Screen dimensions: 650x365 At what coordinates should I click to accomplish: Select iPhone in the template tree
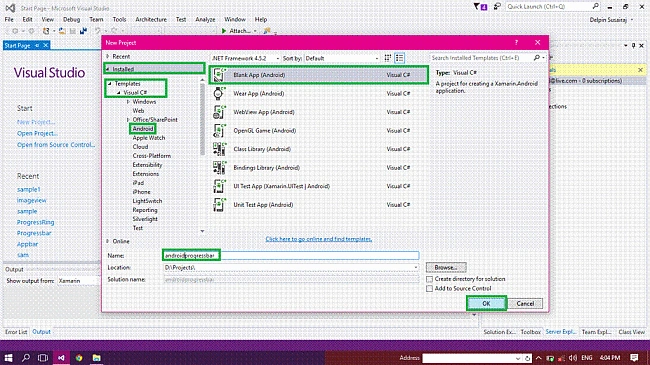pos(141,192)
